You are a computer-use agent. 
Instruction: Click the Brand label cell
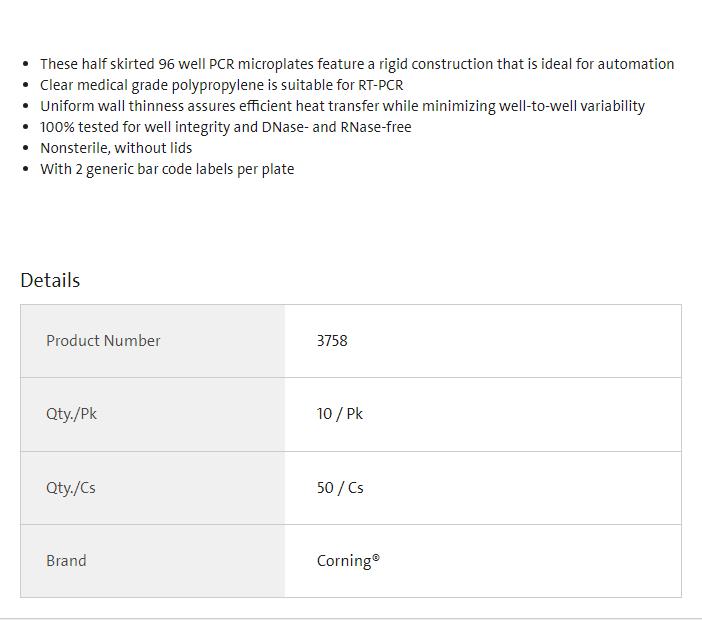(66, 561)
